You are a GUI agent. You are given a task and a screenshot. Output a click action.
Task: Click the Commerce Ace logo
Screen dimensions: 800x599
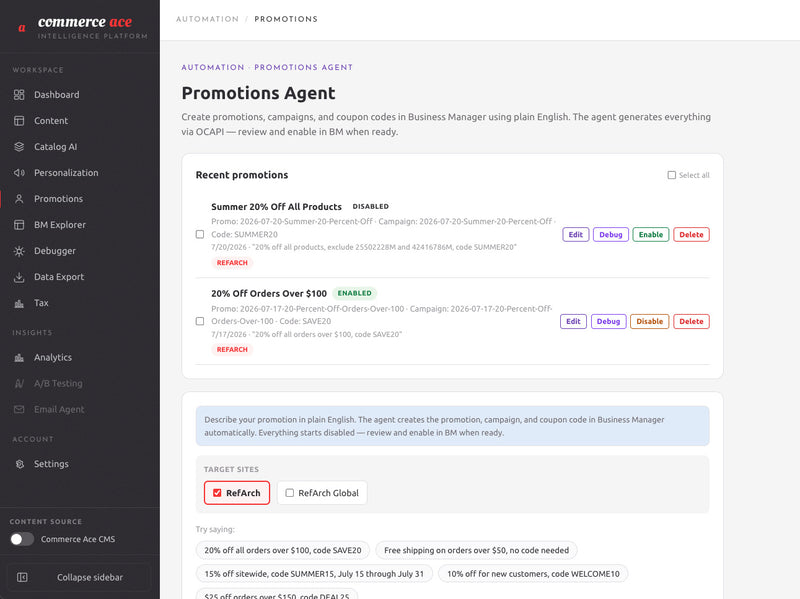[82, 28]
